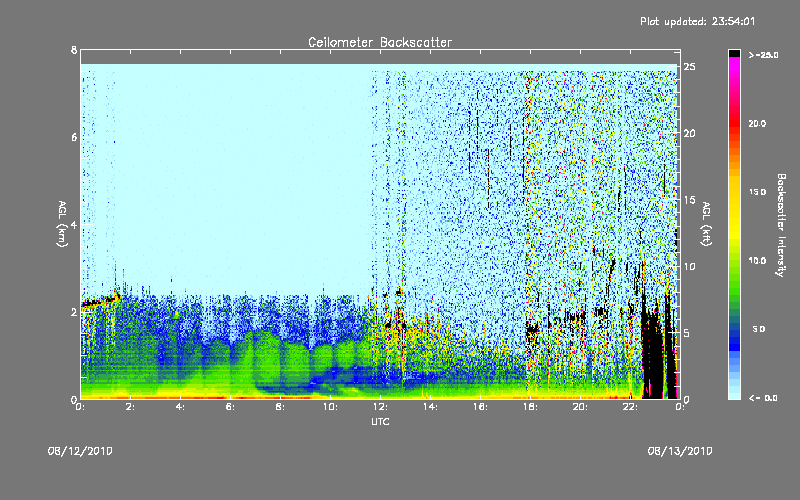The width and height of the screenshot is (800, 500).
Task: Click the "<= 0.0" colorbar label
Action: 763,398
